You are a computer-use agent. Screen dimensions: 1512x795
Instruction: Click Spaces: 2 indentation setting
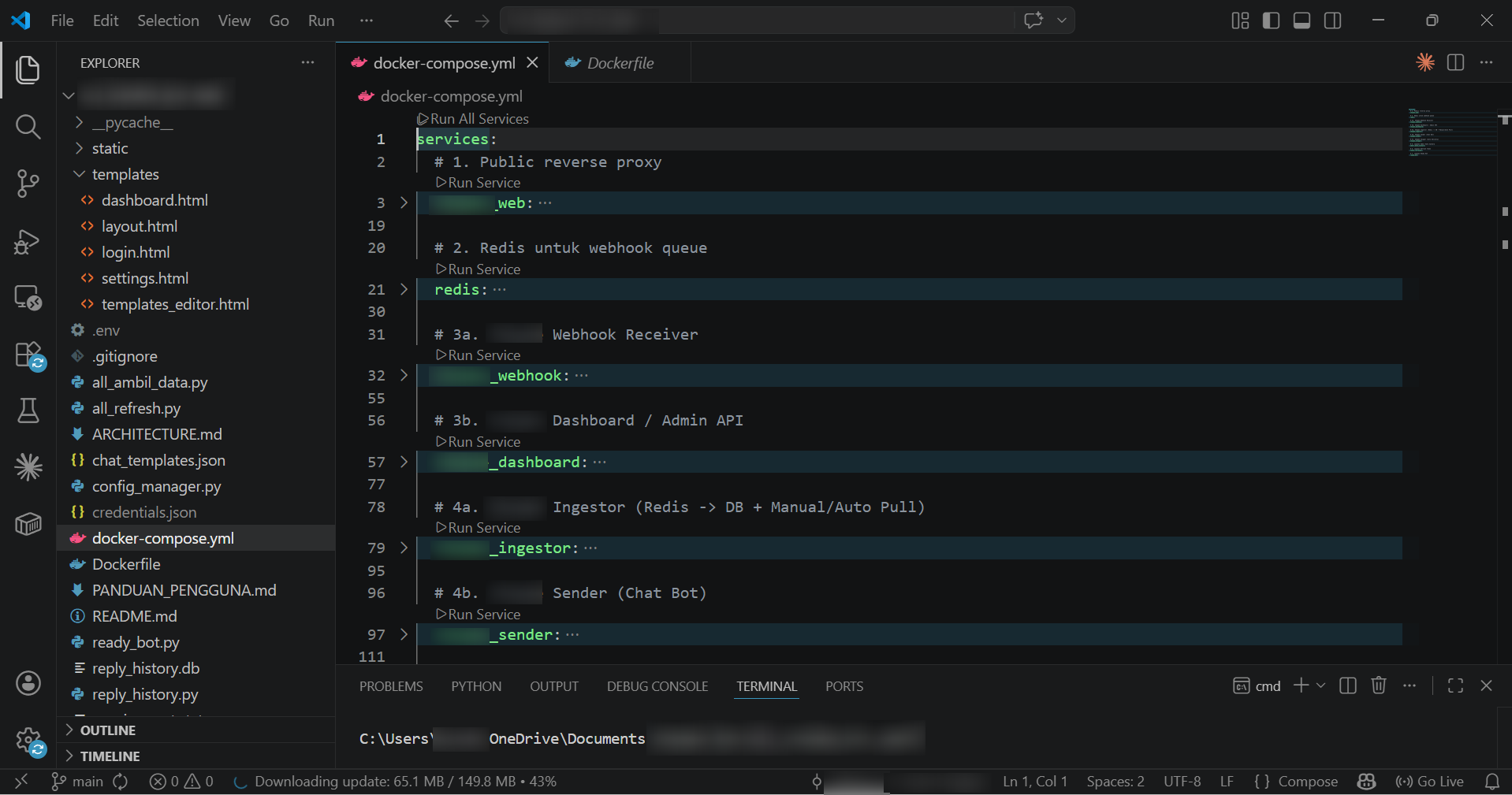(1115, 782)
